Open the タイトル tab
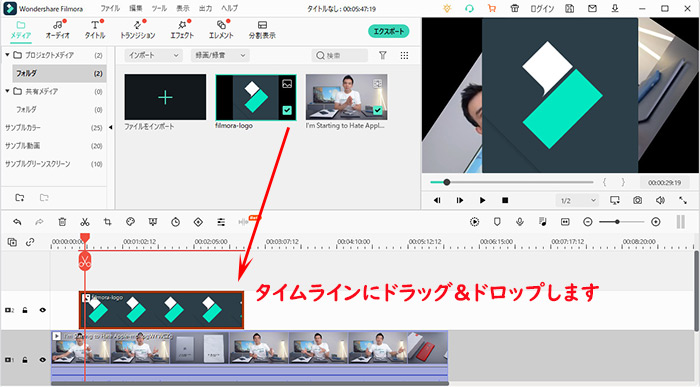Viewport: 700px width, 387px height. (x=95, y=30)
